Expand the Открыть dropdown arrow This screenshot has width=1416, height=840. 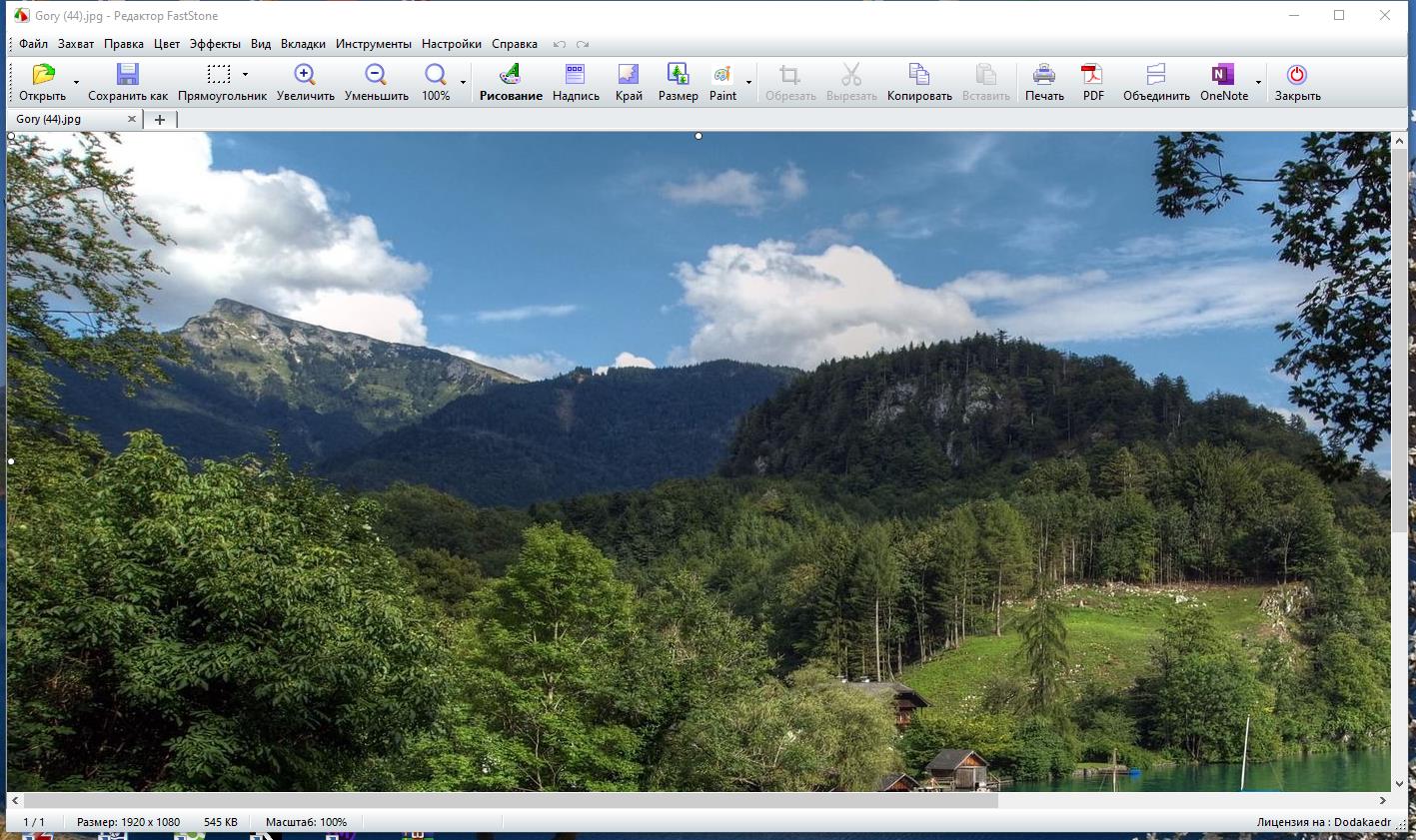[x=76, y=82]
